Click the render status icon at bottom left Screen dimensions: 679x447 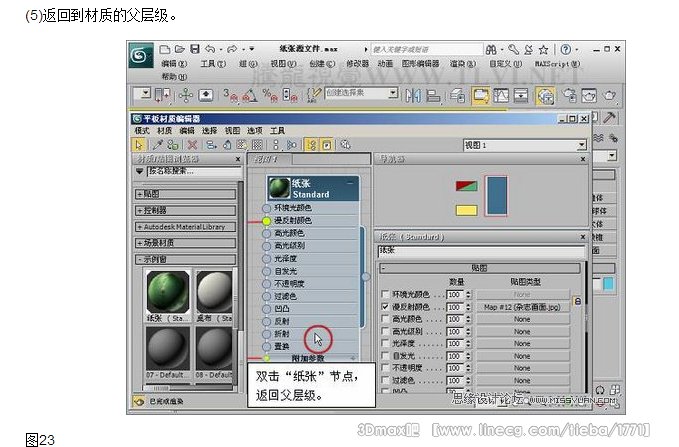(x=139, y=402)
